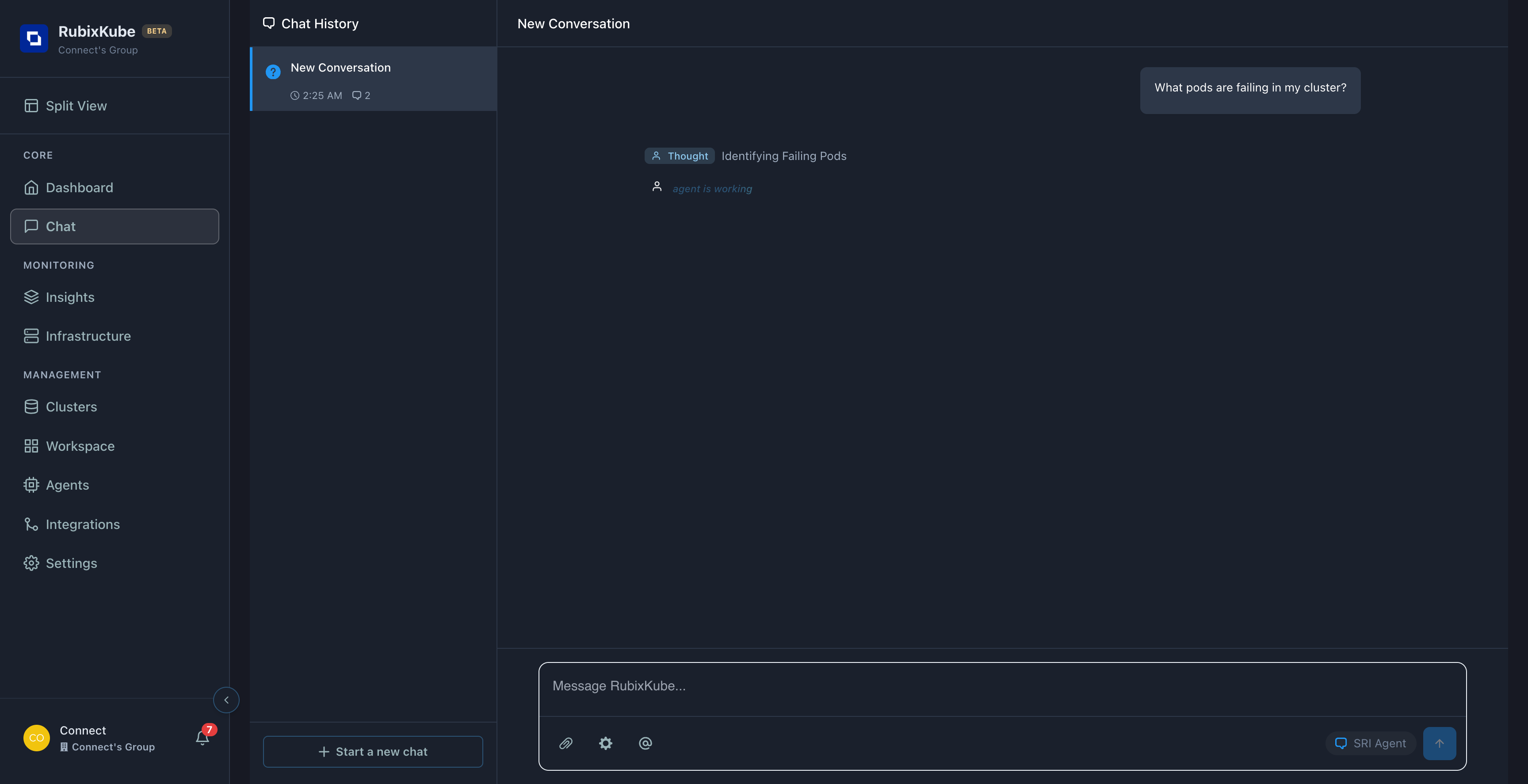
Task: Click Start a new chat button
Action: pyautogui.click(x=373, y=751)
